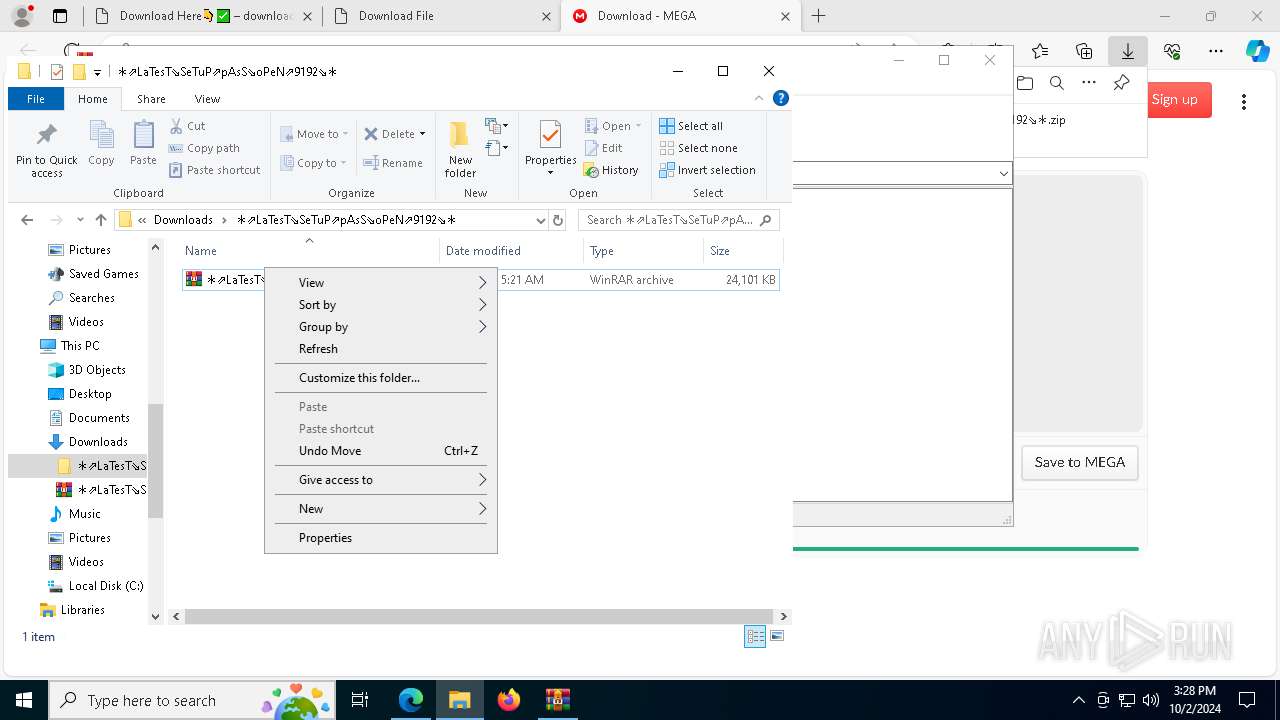Sort by Size column header
Viewport: 1280px width, 720px height.
pos(743,251)
